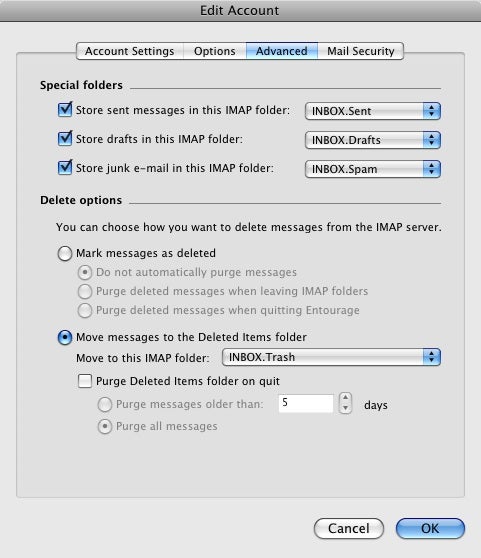Select Purge messages older than option
Image resolution: width=481 pixels, height=558 pixels.
click(x=105, y=405)
